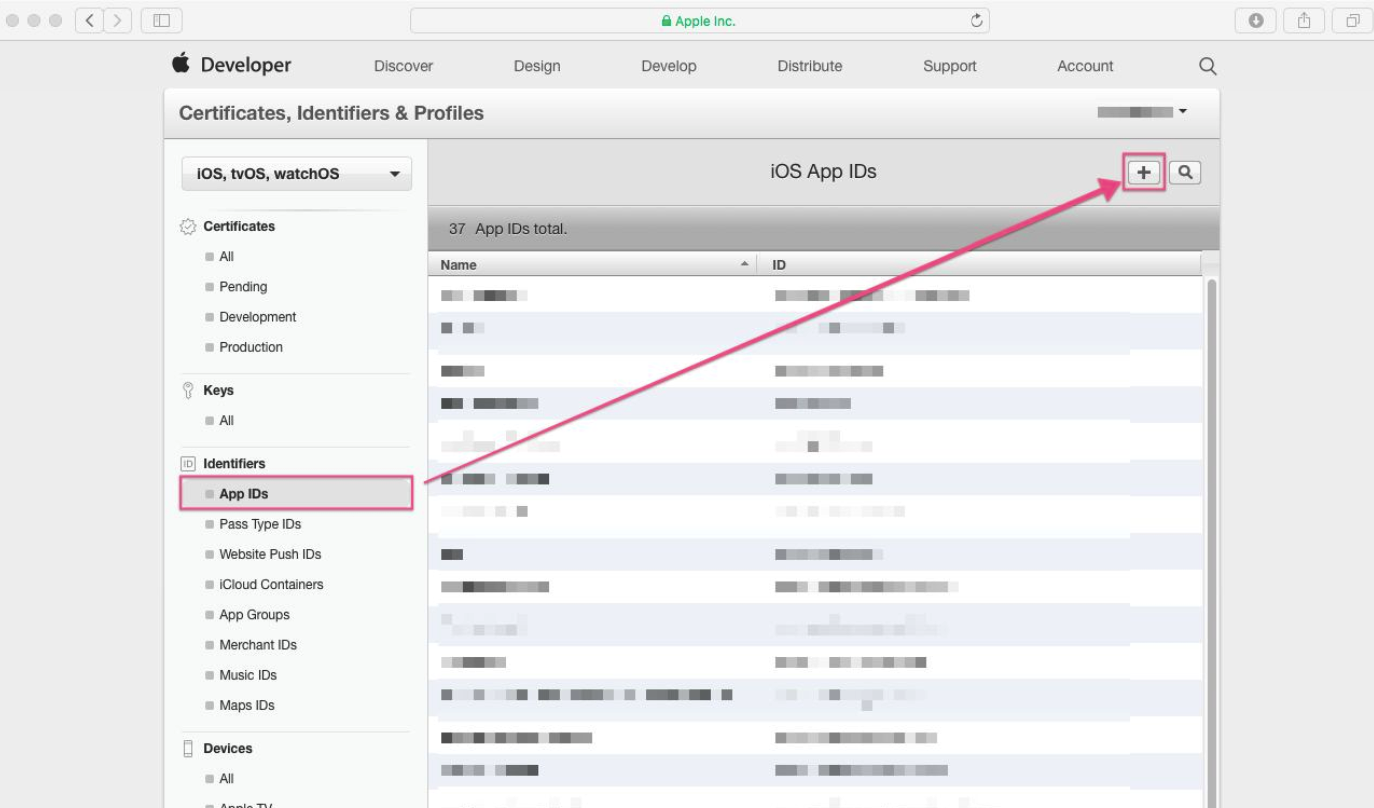Select Pending under Certificates
The width and height of the screenshot is (1374, 808).
tap(243, 286)
